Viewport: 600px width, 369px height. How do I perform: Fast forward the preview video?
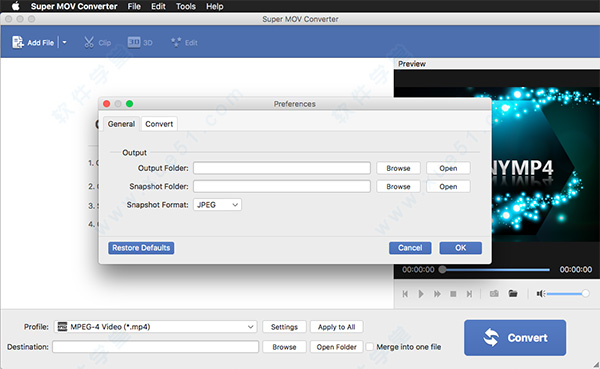[x=437, y=294]
